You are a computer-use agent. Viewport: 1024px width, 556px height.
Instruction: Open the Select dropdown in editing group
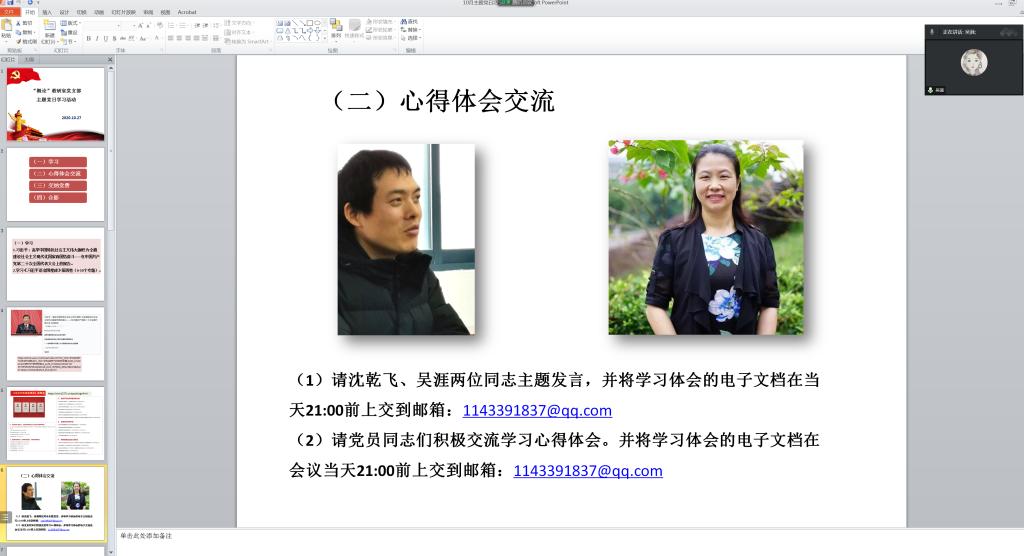click(412, 38)
